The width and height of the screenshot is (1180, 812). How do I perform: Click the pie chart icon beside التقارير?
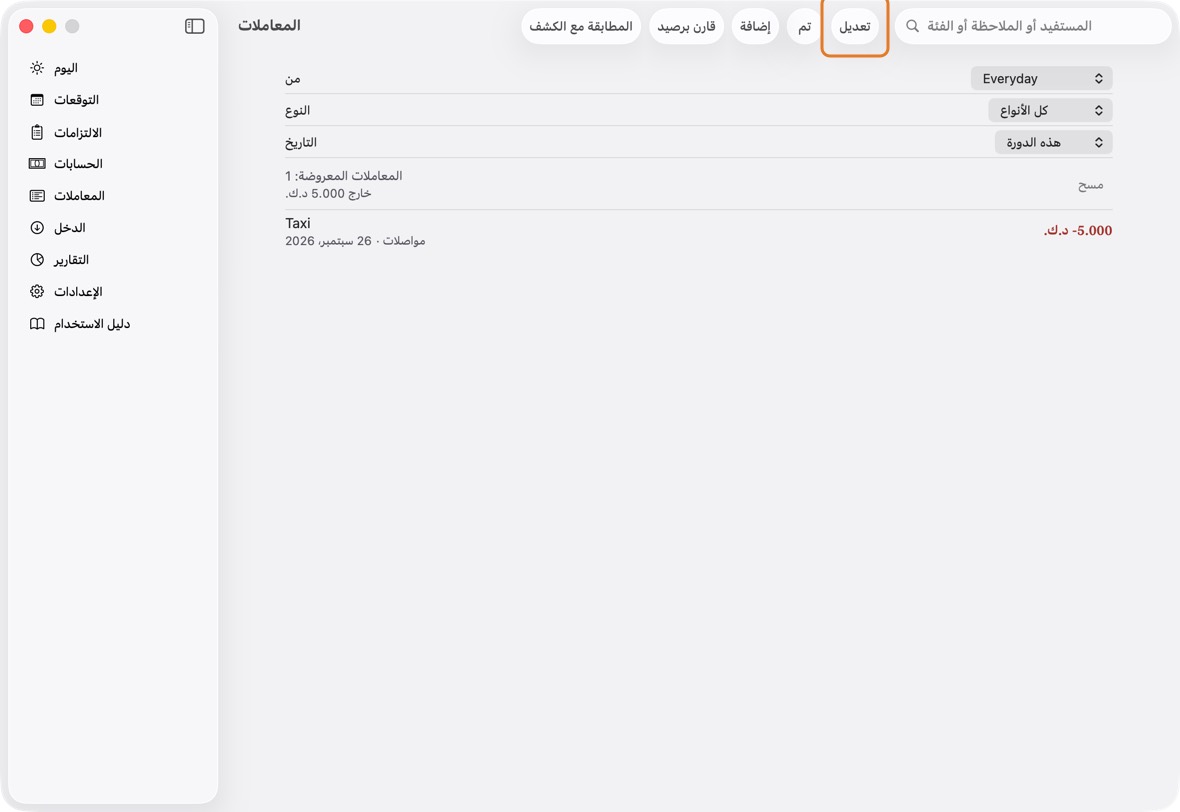pos(37,260)
